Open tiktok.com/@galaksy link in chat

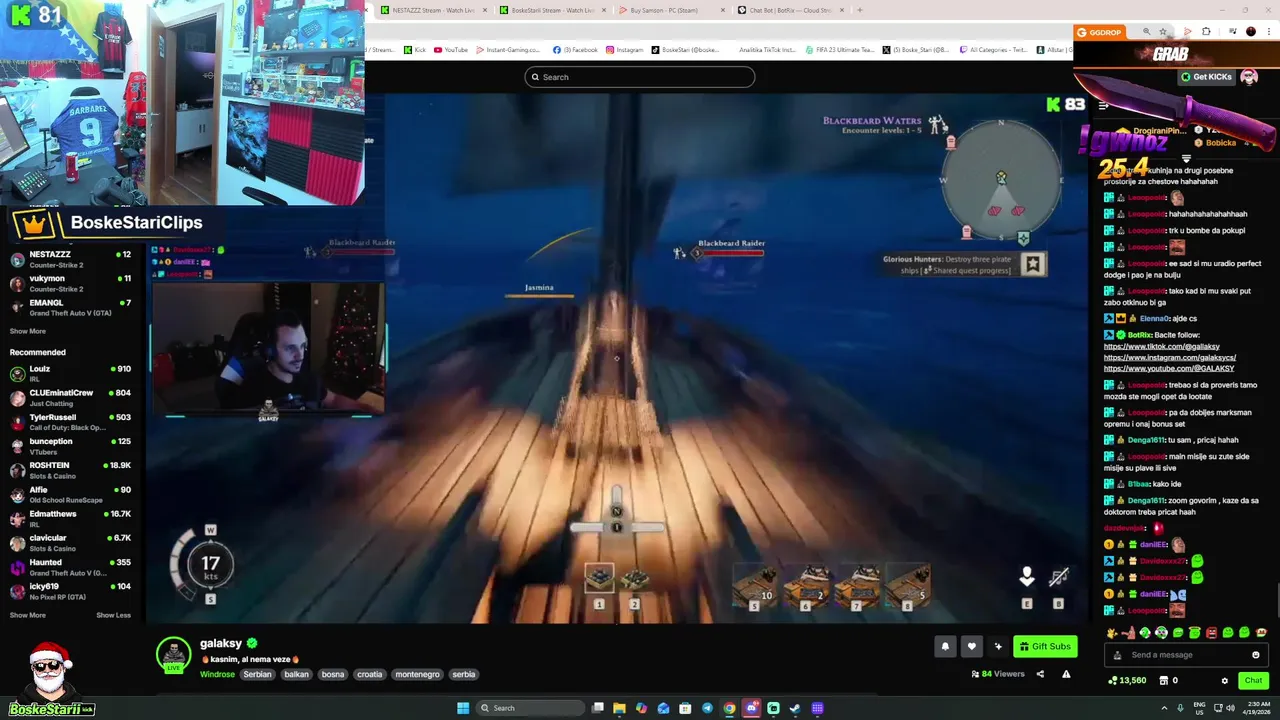point(1162,347)
